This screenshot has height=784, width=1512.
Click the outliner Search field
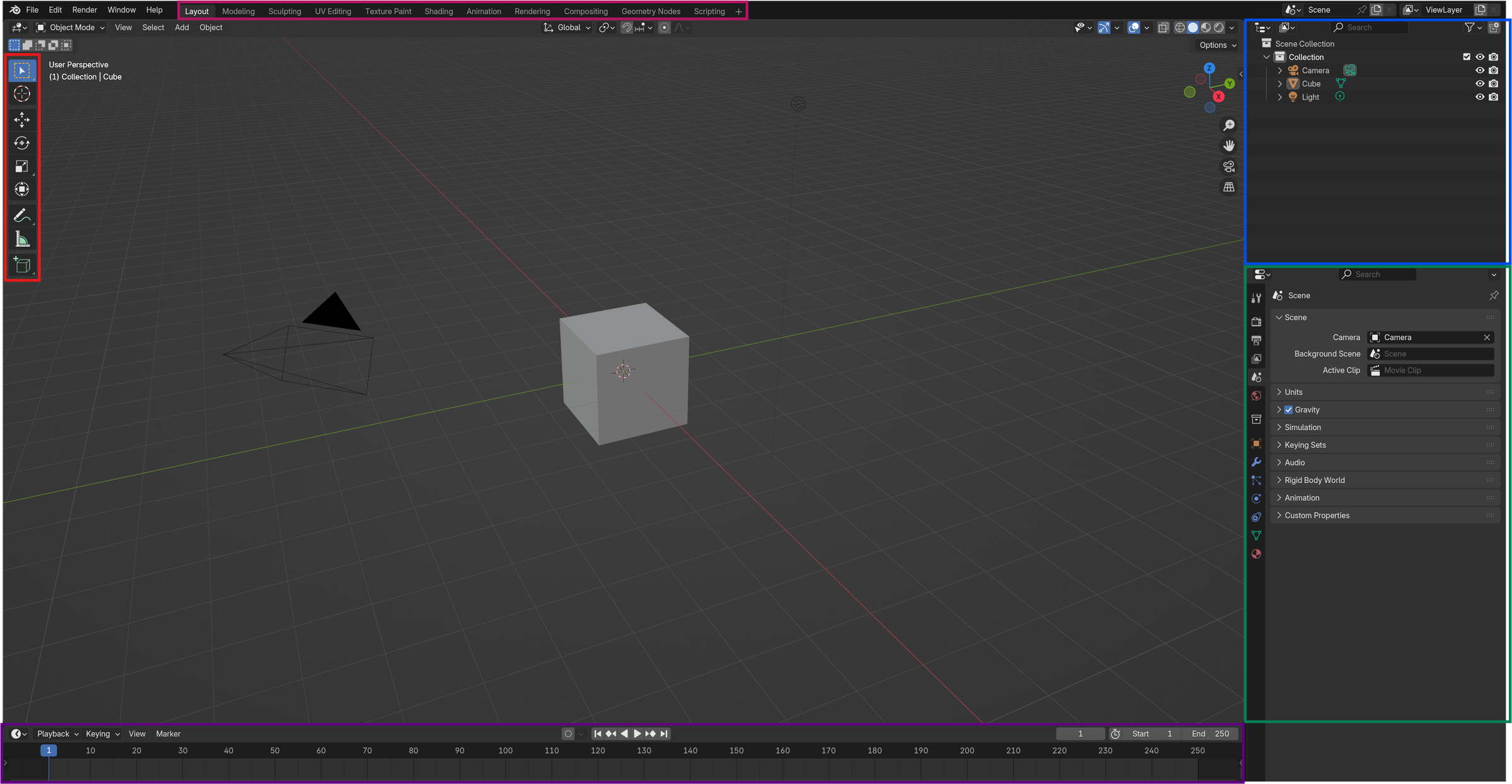click(1368, 27)
